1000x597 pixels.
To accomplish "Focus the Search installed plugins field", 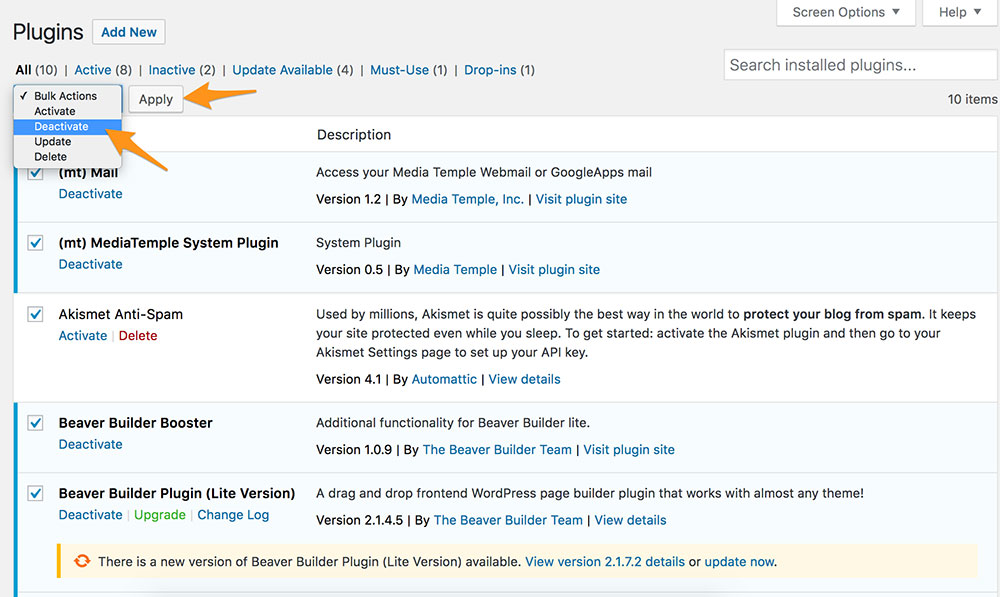I will point(859,66).
